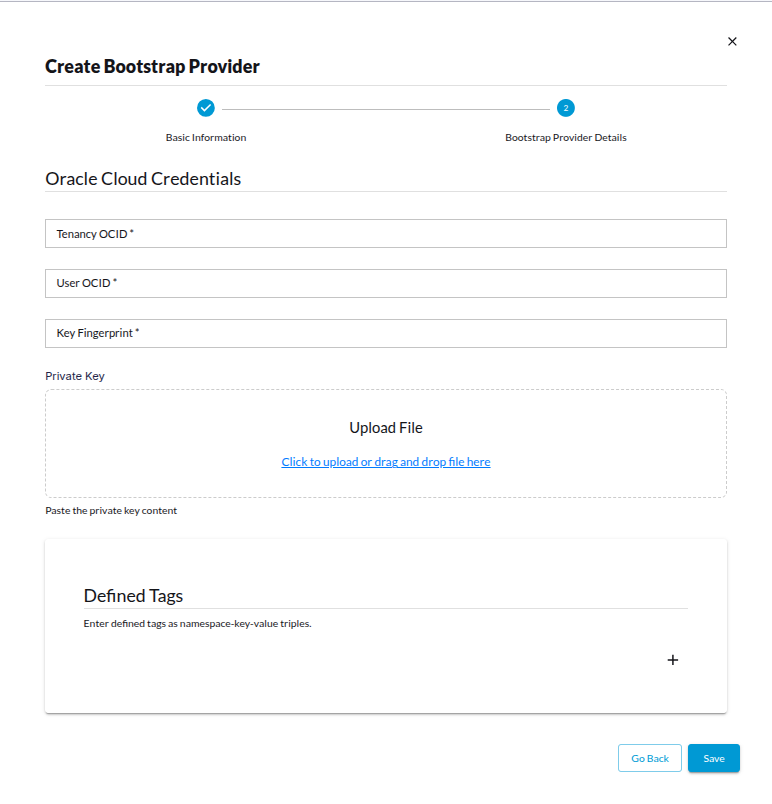The image size is (772, 804).
Task: Click the Save button
Action: tap(713, 758)
